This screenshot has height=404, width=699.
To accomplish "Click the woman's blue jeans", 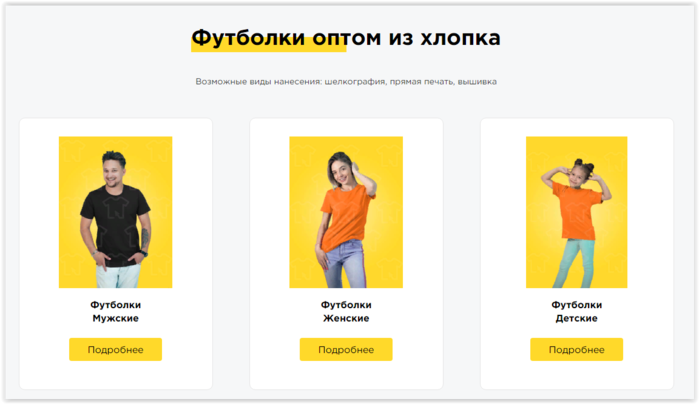I will [x=344, y=265].
